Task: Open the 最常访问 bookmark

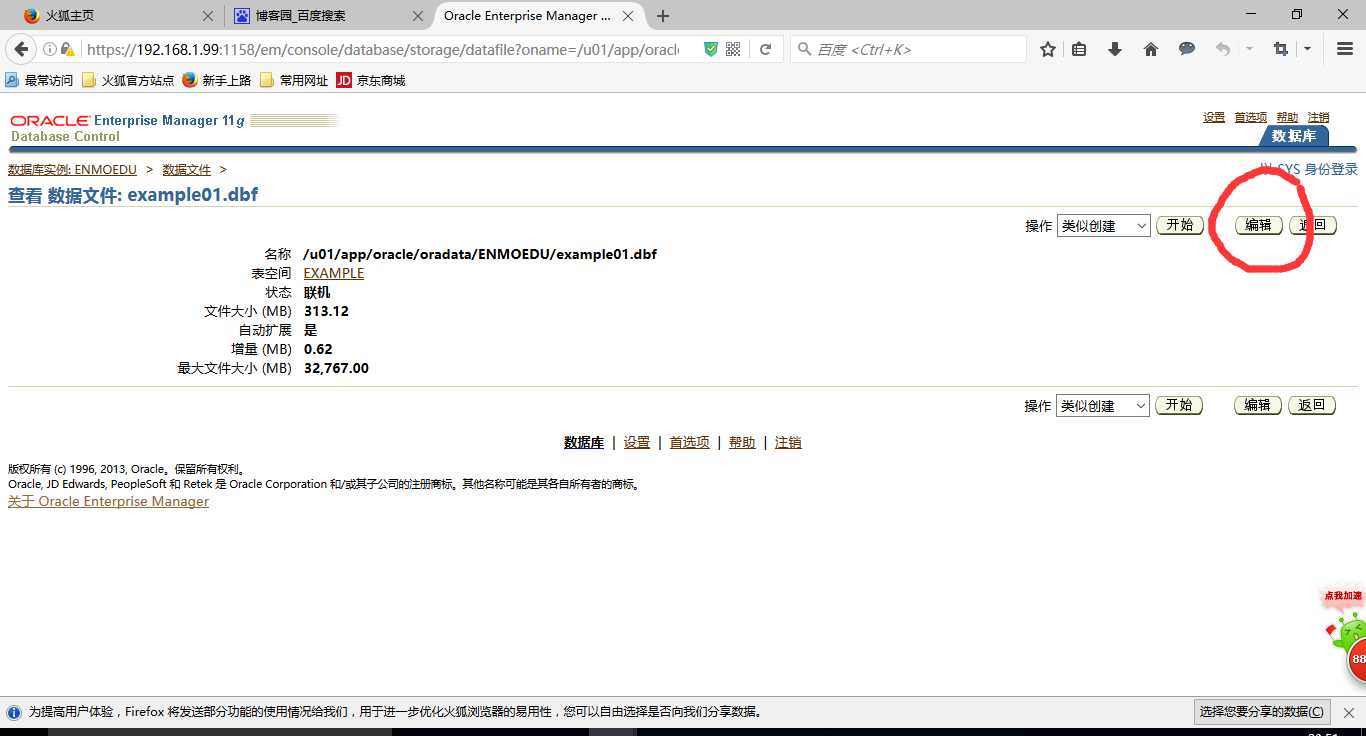Action: pyautogui.click(x=39, y=80)
